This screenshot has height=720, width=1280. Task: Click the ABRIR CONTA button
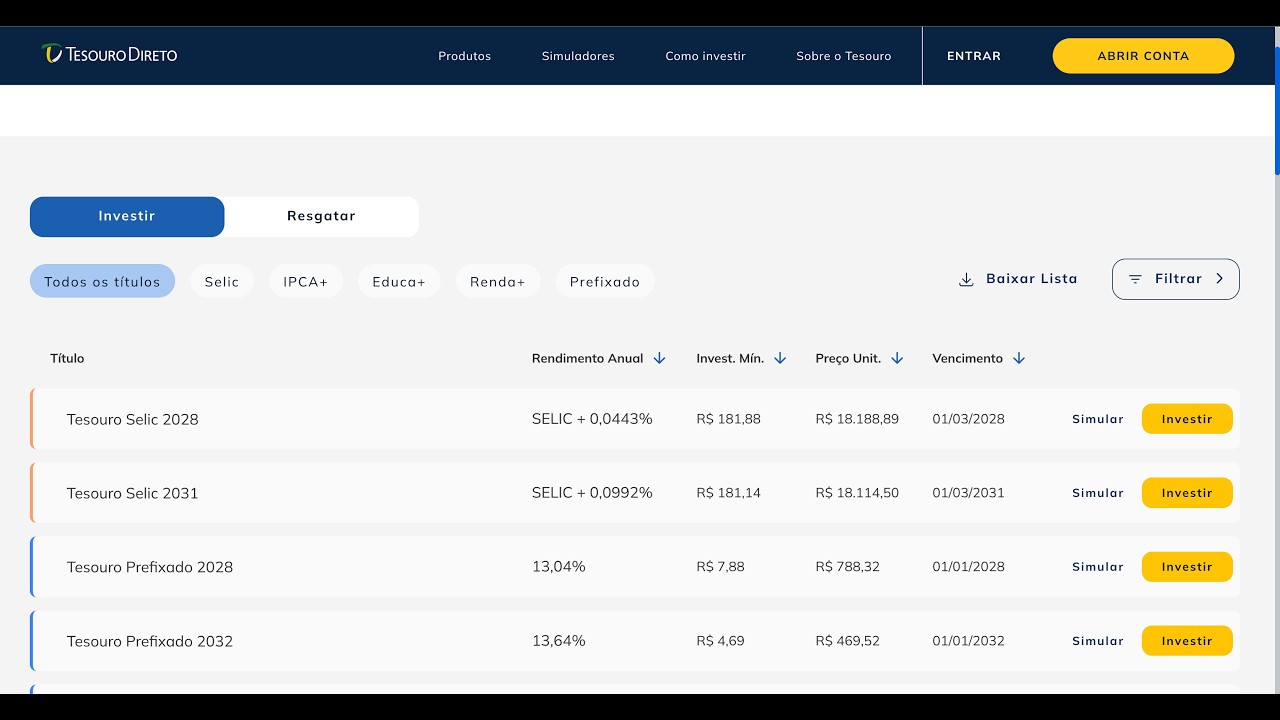click(1143, 56)
